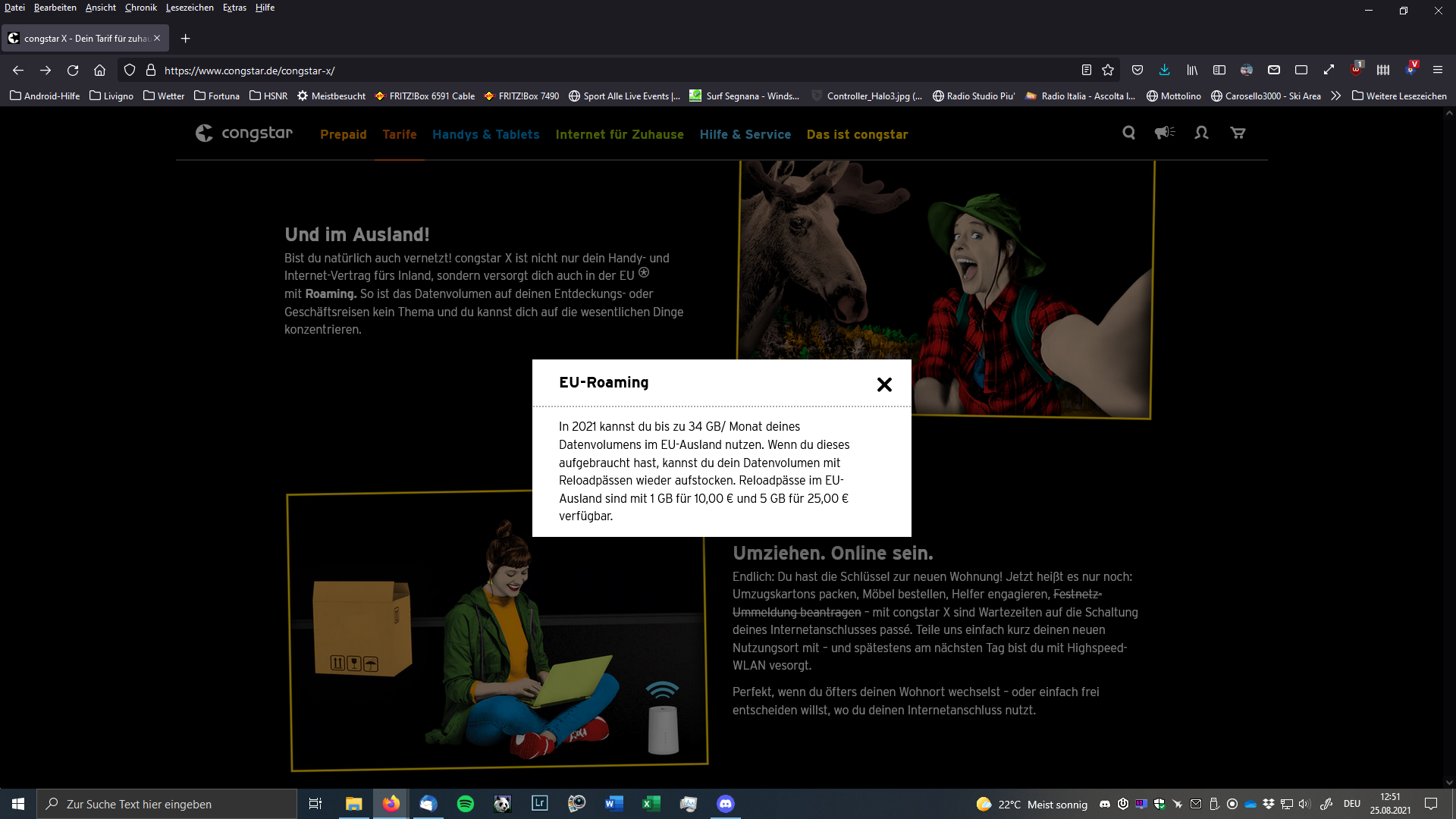Open Wetter bookmark folder
The width and height of the screenshot is (1456, 819).
click(164, 96)
